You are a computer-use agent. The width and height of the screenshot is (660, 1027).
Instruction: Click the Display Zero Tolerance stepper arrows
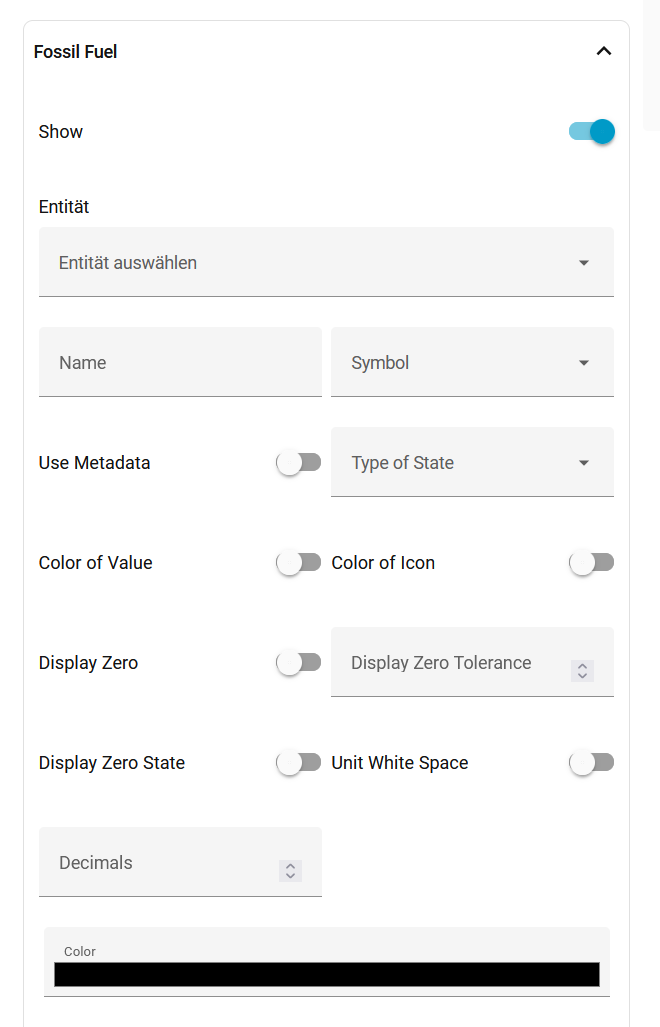tap(582, 671)
